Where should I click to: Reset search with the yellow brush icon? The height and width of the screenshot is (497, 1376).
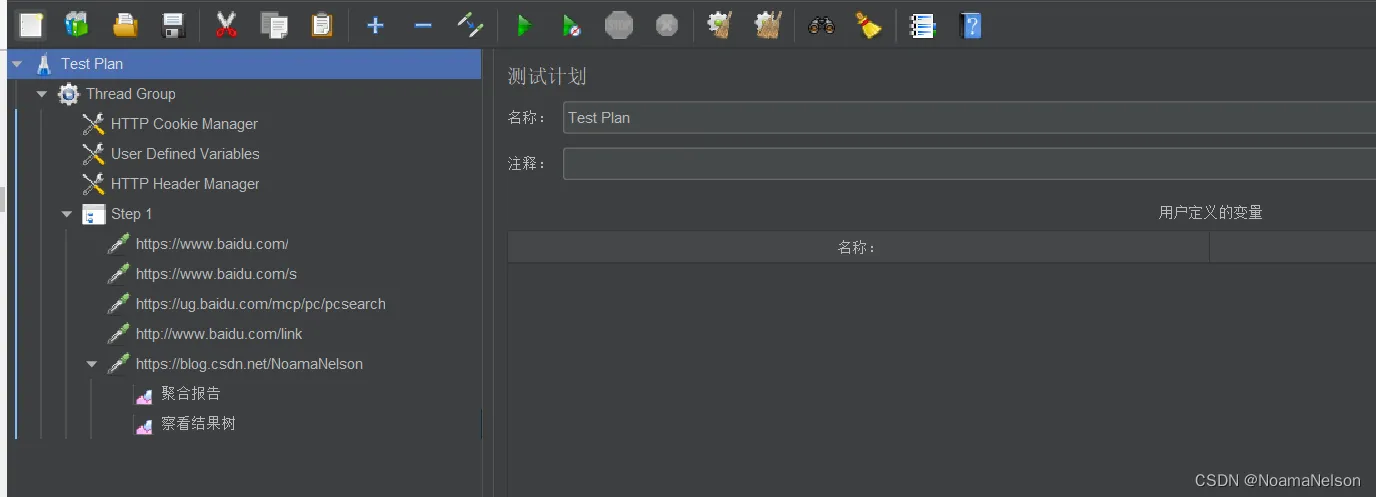point(869,25)
